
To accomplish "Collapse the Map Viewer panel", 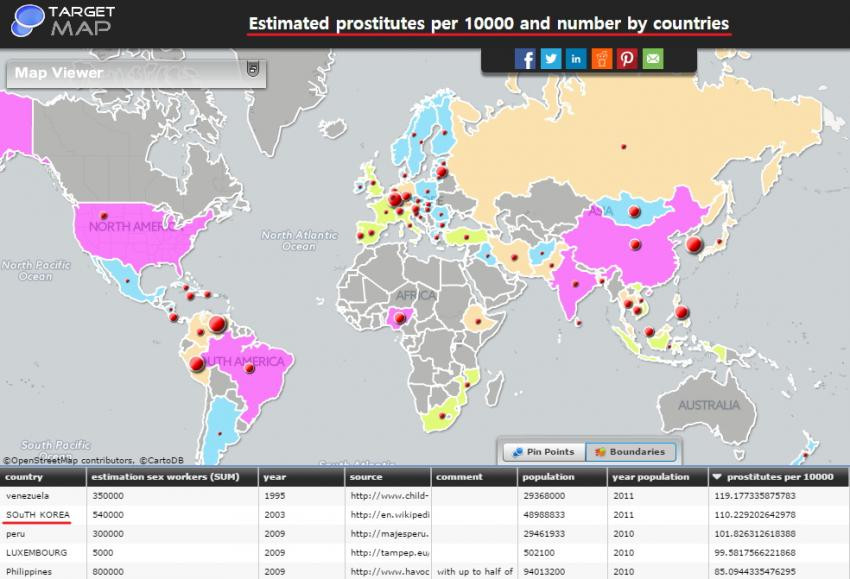I will (253, 70).
